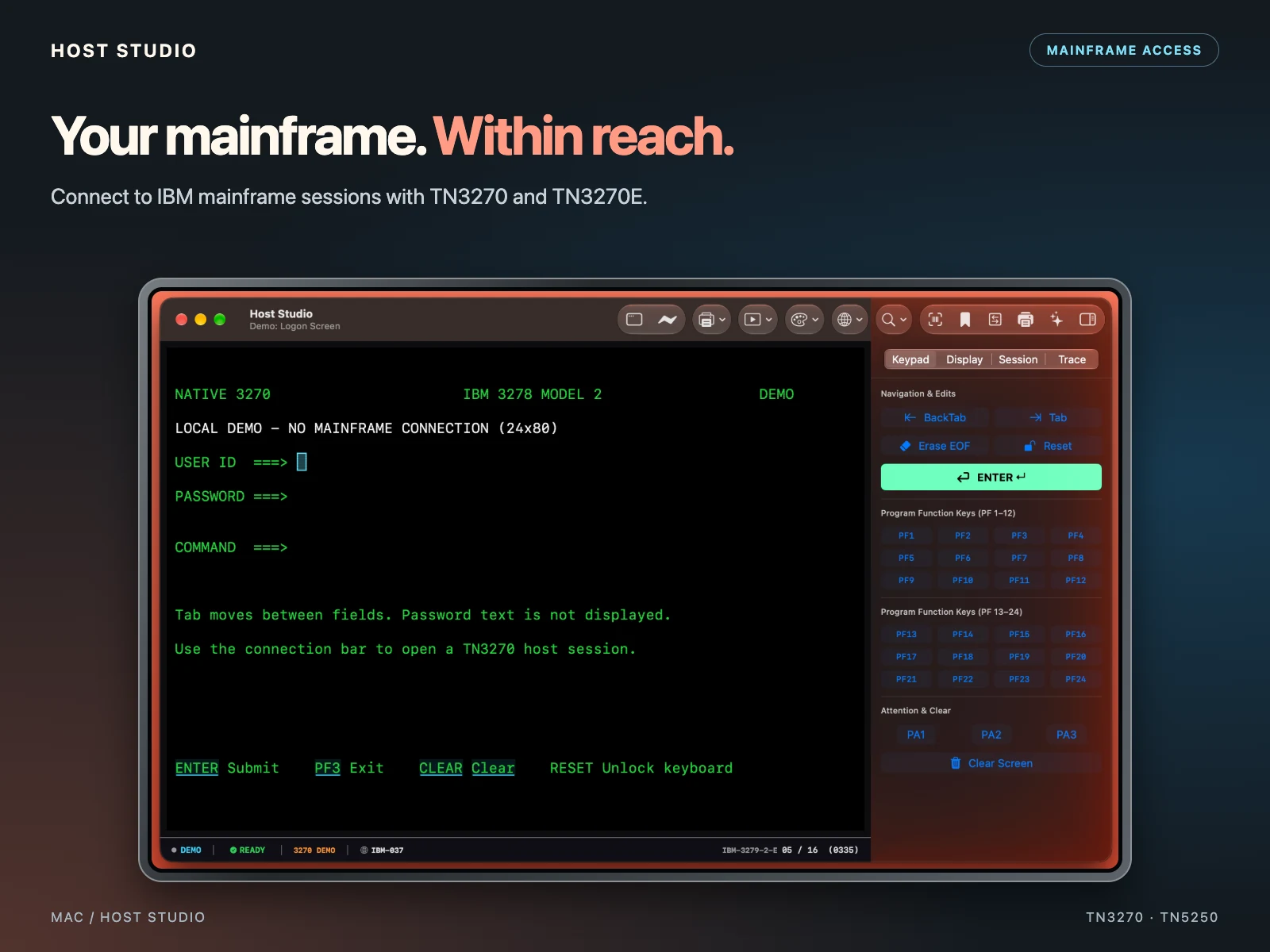Open the color palette theme dropdown
The width and height of the screenshot is (1270, 952).
[804, 320]
